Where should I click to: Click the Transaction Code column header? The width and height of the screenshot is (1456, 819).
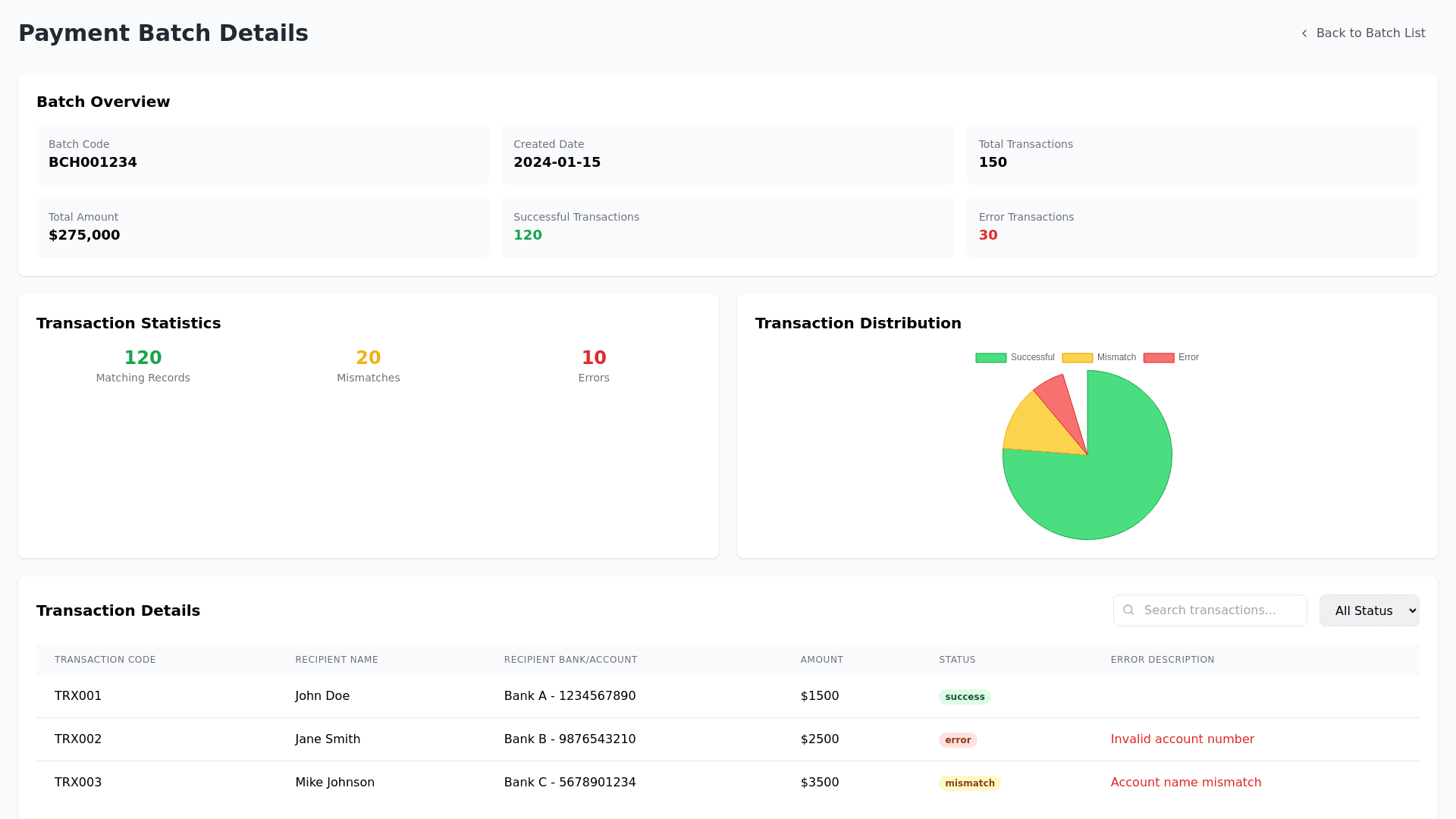pos(105,660)
